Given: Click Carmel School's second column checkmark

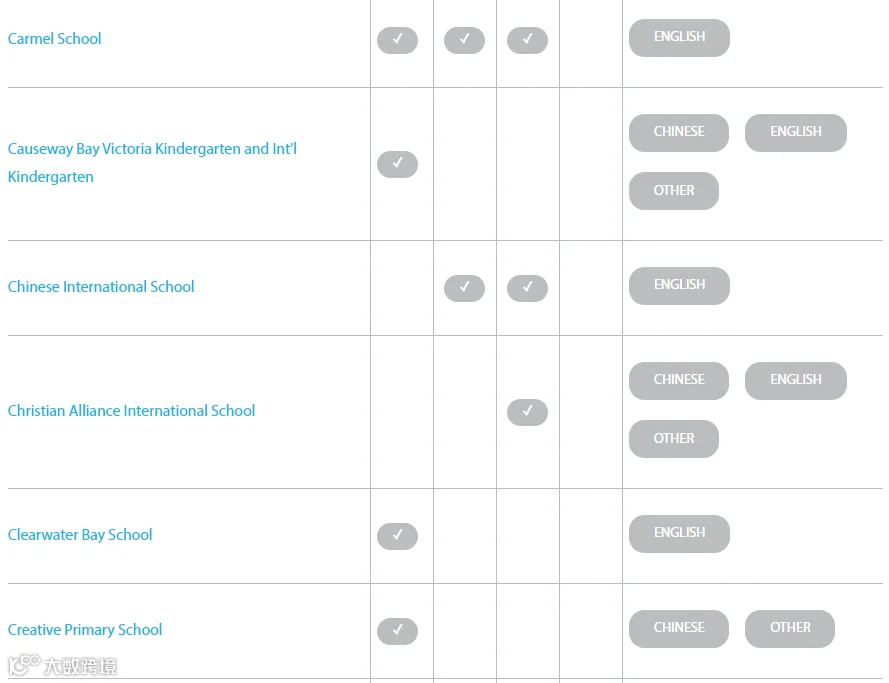Looking at the screenshot, I should [x=464, y=40].
